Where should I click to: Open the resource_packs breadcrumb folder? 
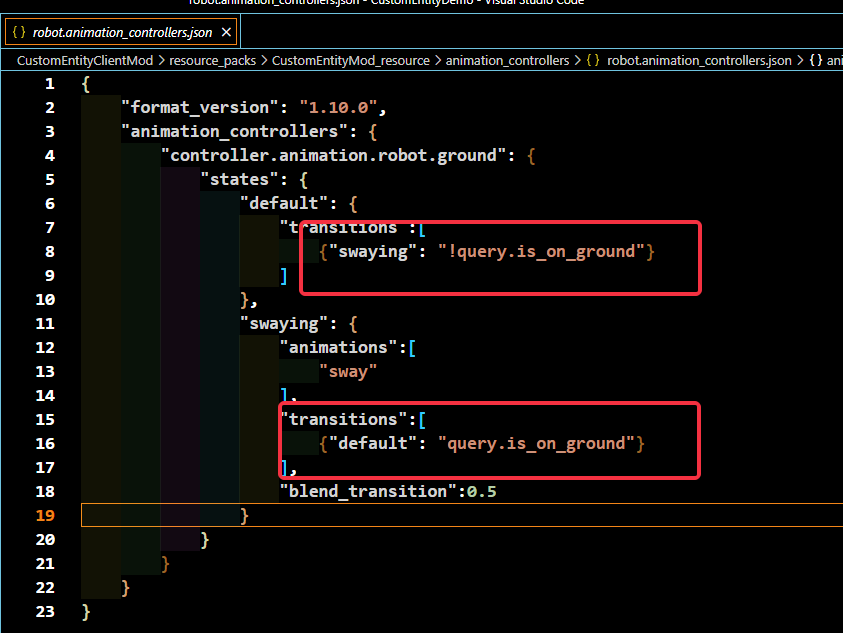coord(212,60)
